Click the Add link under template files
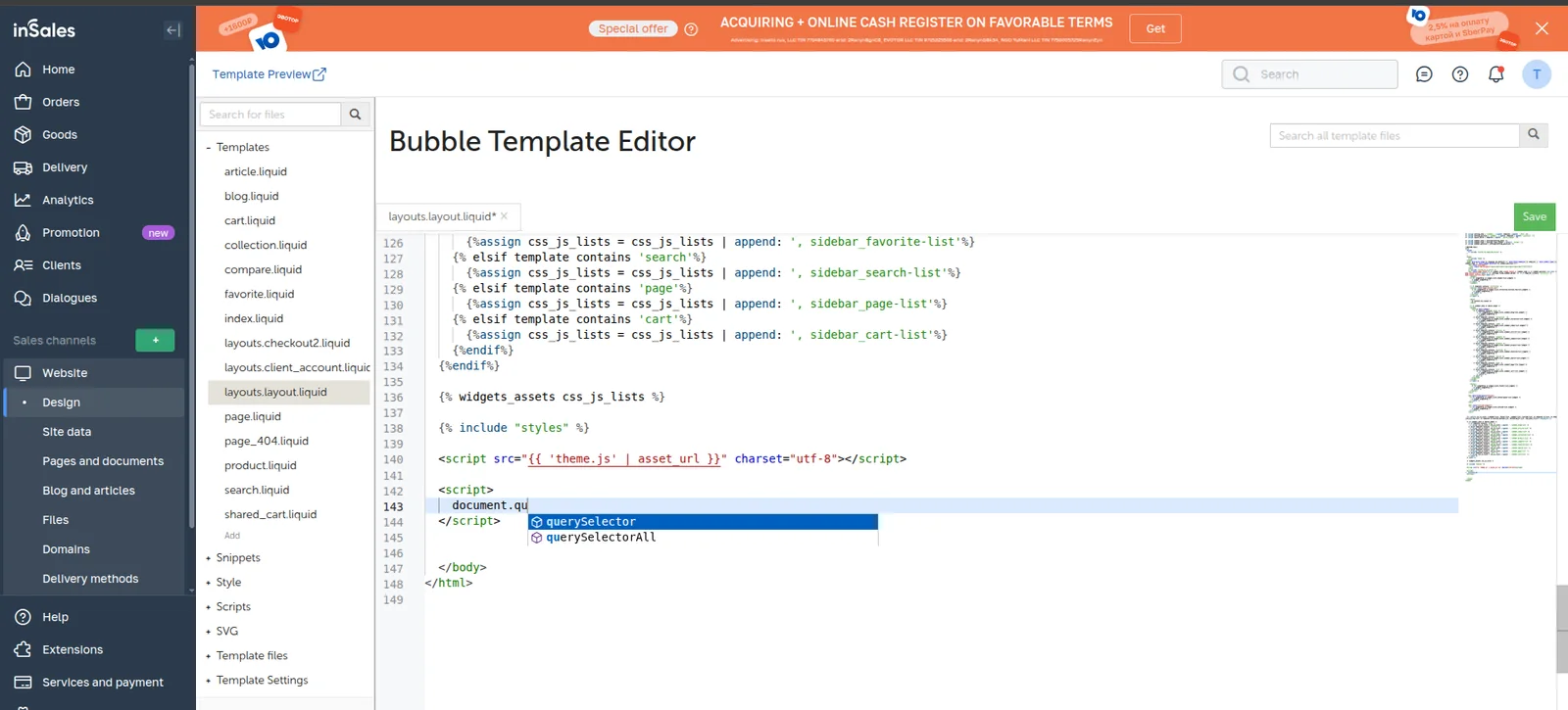 coord(232,536)
